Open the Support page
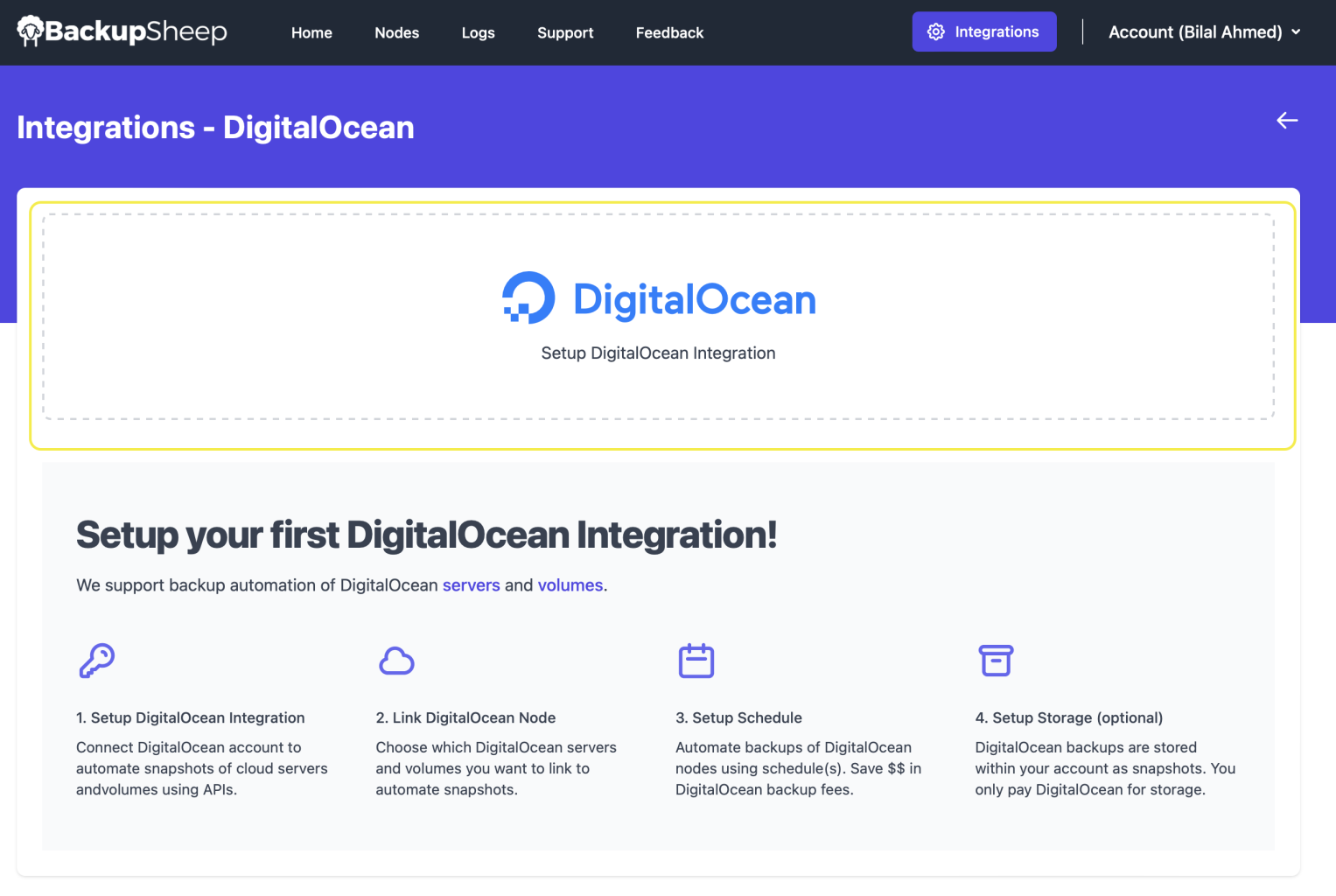The width and height of the screenshot is (1336, 896). coord(565,32)
